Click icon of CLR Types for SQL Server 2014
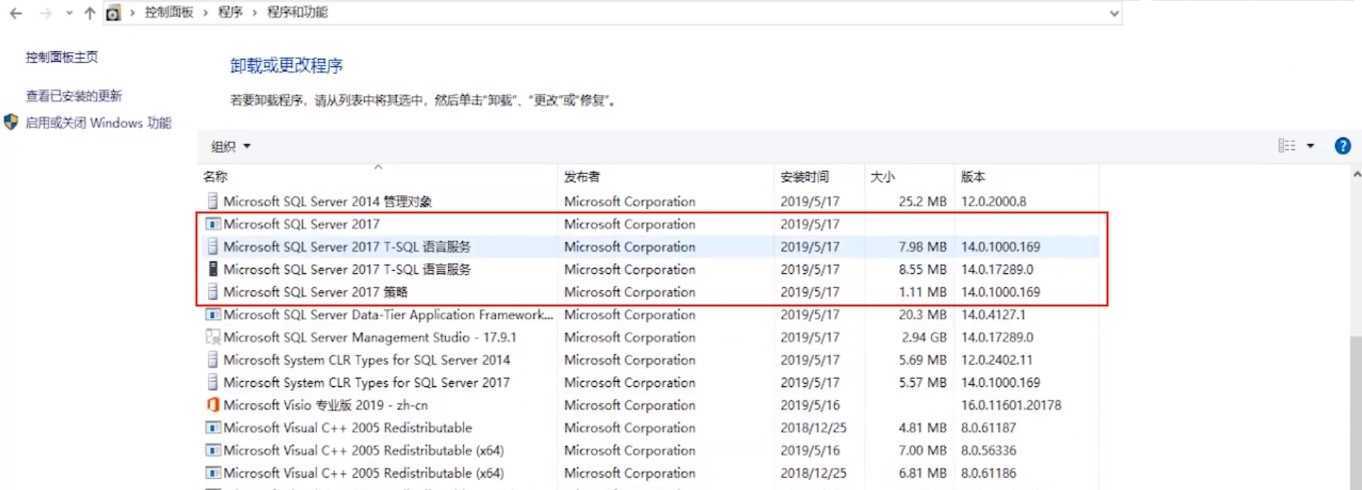 pos(212,359)
